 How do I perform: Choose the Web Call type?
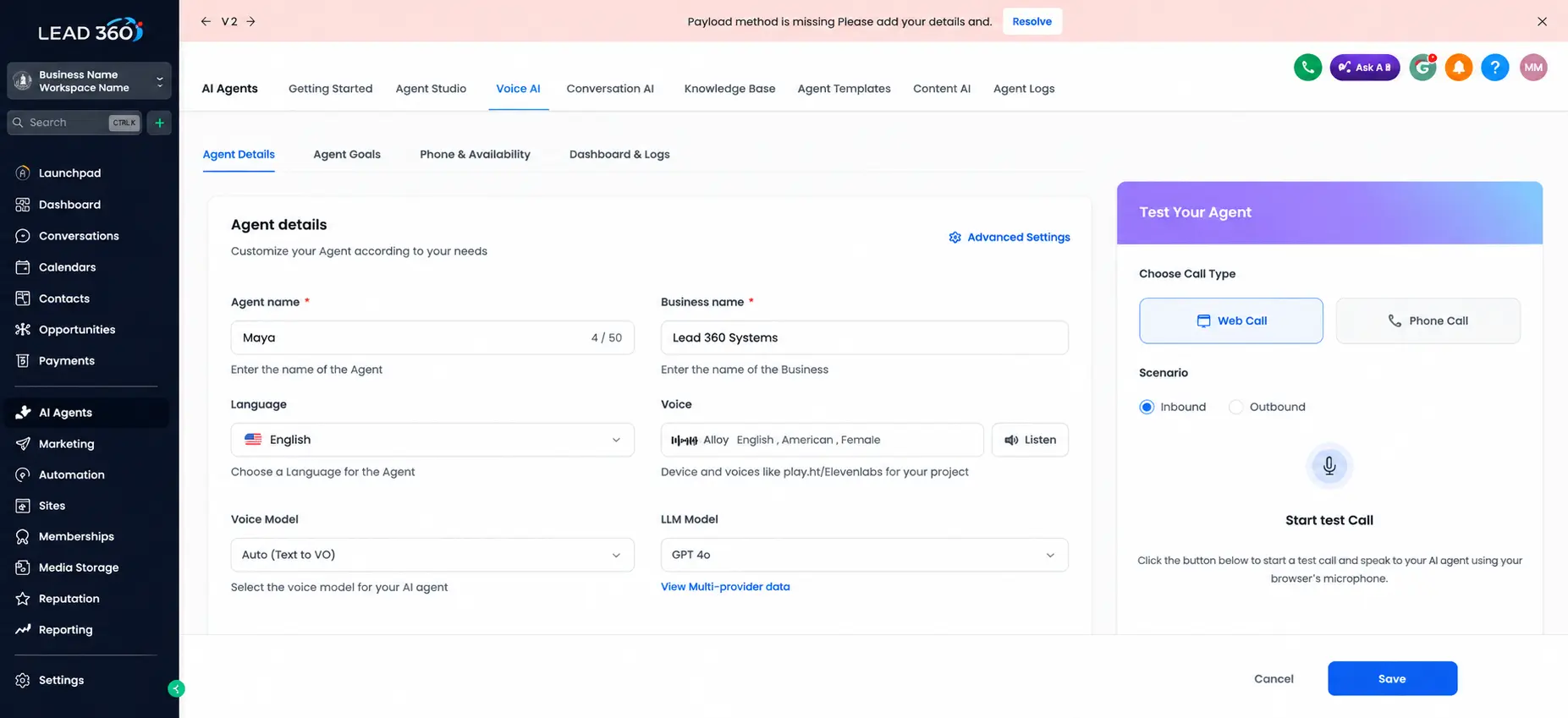1230,321
